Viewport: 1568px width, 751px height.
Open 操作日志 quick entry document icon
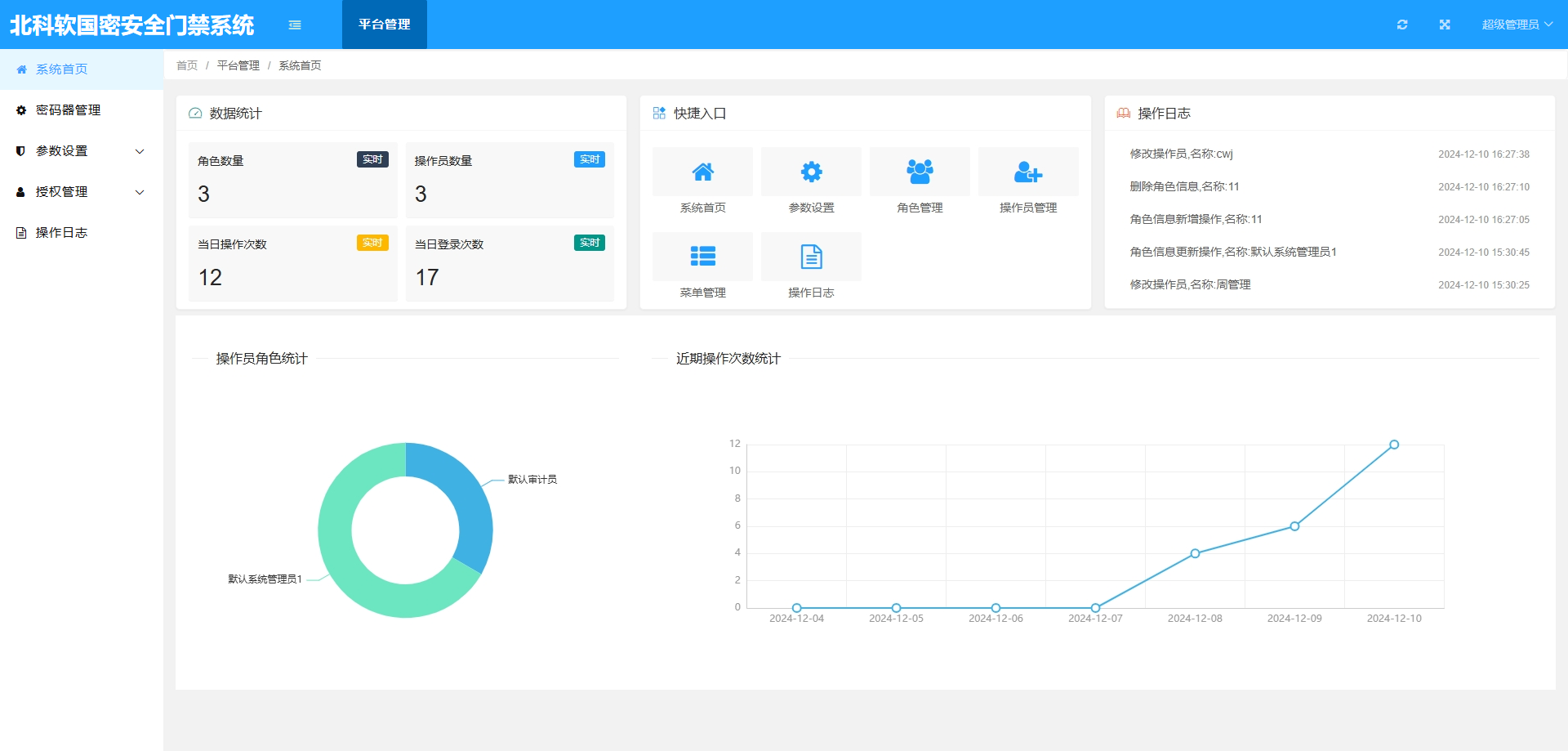[x=811, y=257]
